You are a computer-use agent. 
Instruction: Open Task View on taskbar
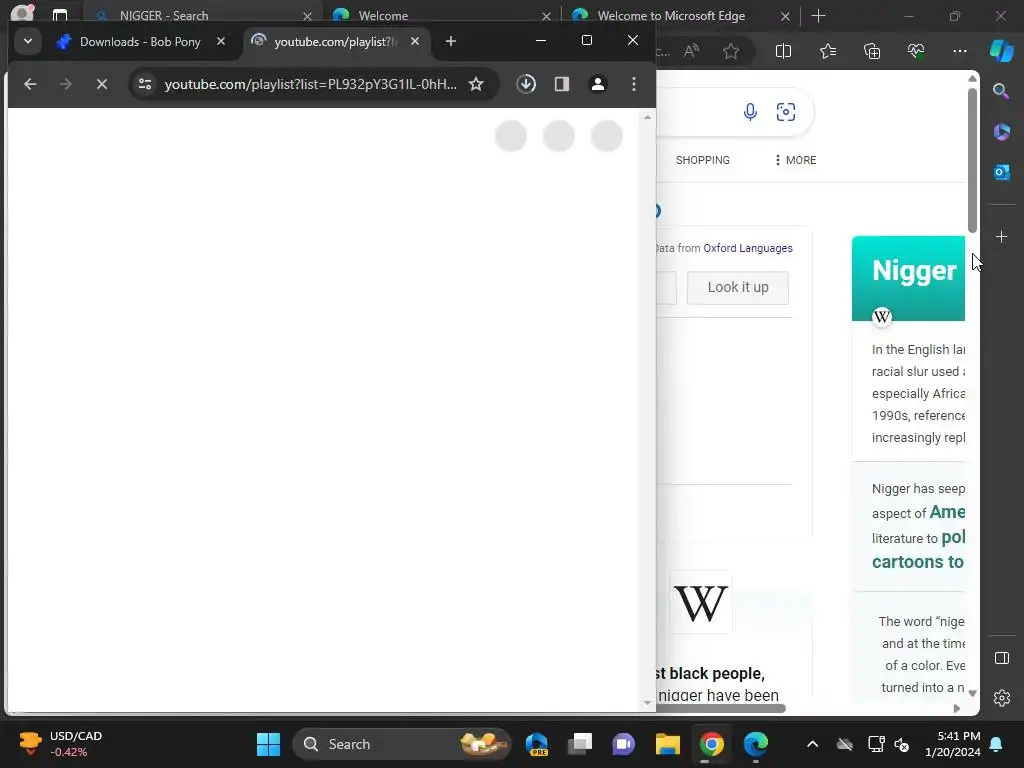coord(579,744)
